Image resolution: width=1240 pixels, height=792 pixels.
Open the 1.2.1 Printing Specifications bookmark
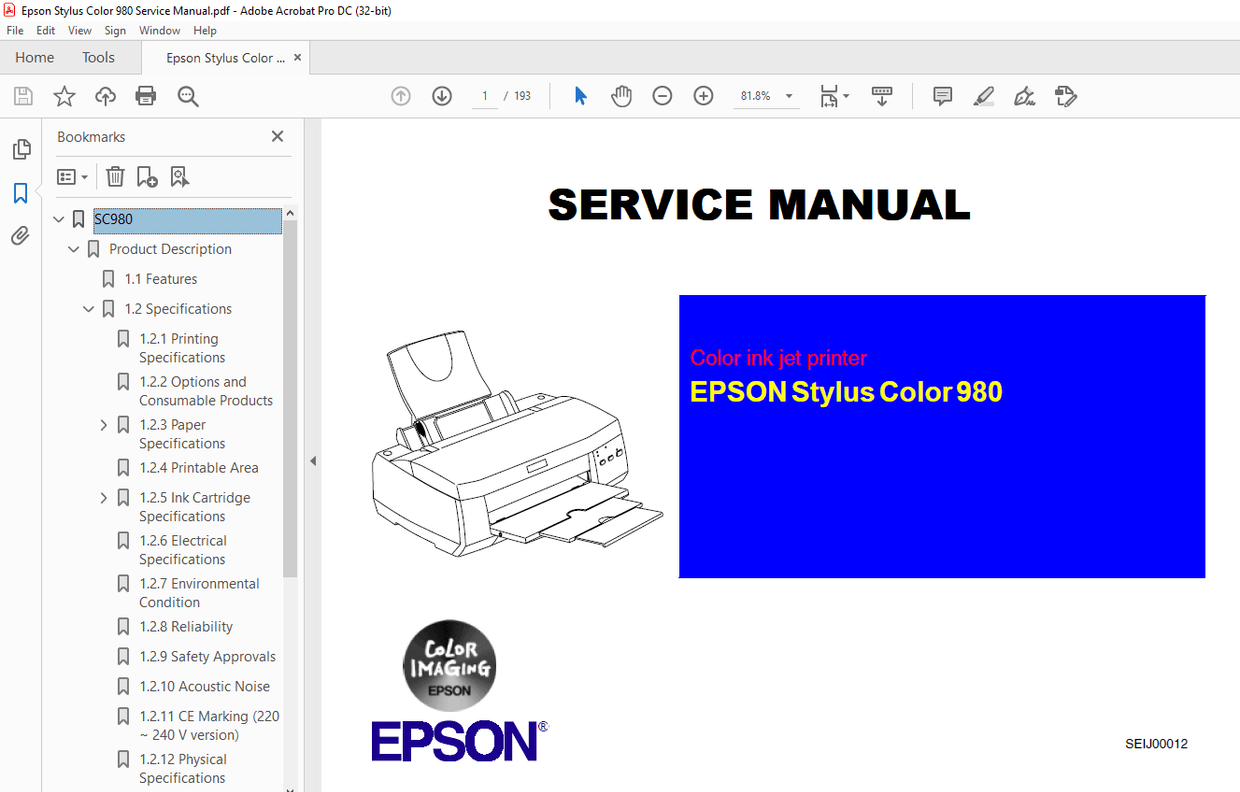point(183,348)
